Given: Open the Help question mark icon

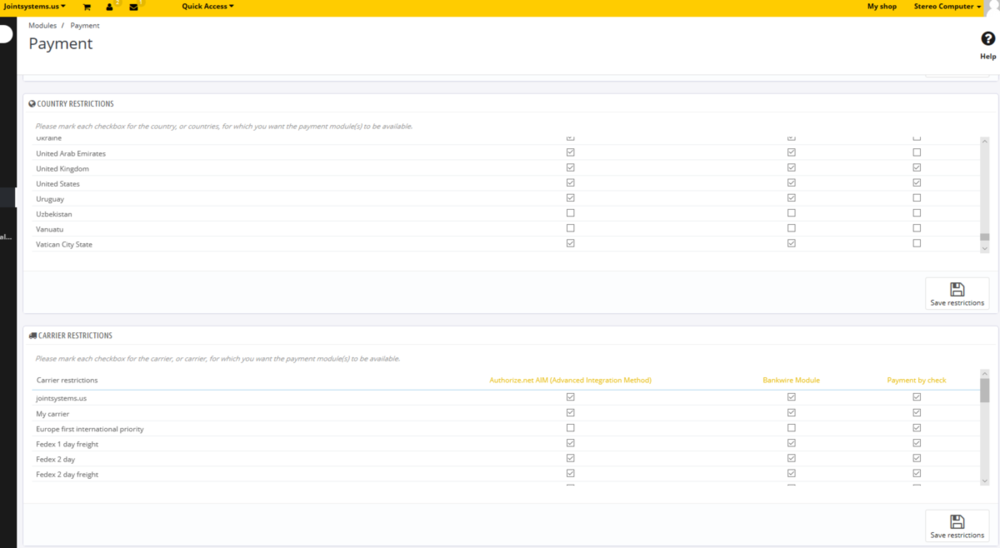Looking at the screenshot, I should (987, 40).
